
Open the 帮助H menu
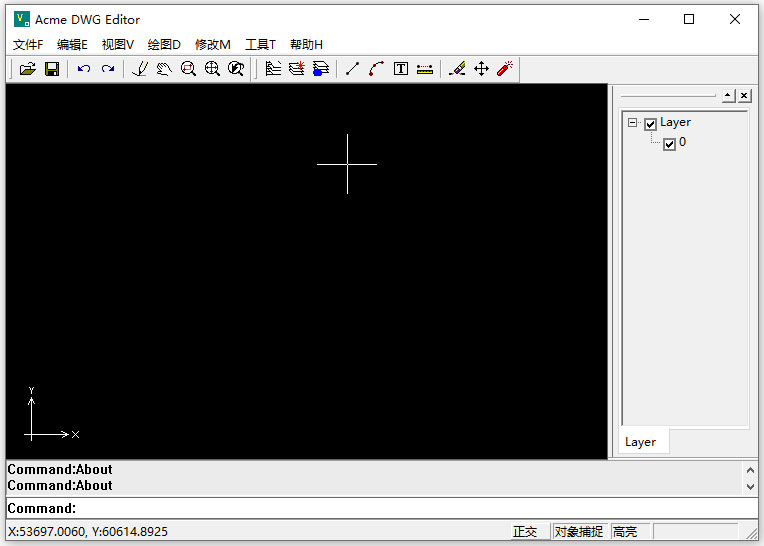[306, 45]
